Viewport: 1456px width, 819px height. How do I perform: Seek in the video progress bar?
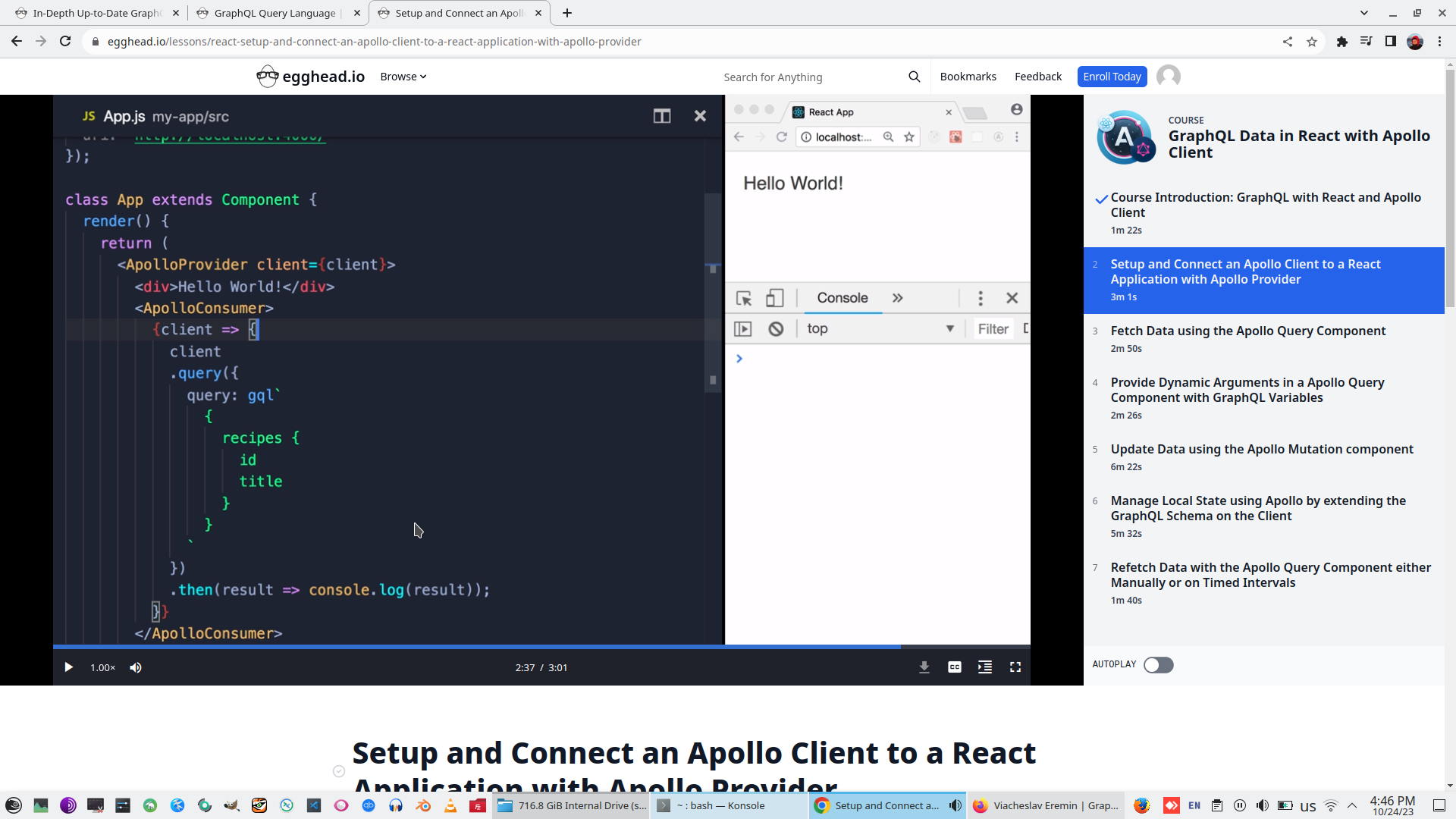coord(531,647)
